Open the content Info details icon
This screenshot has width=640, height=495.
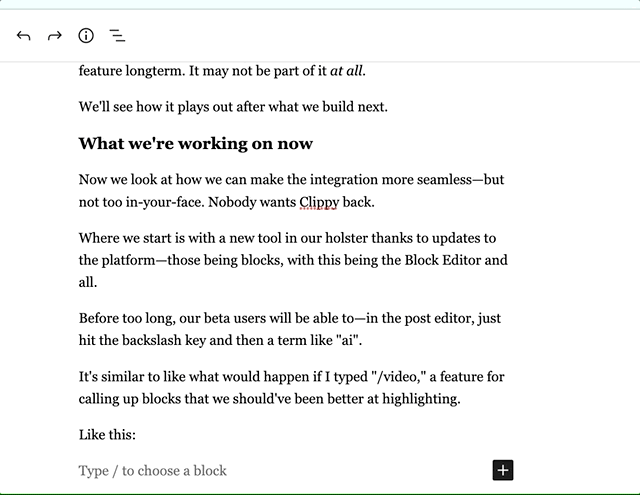(x=86, y=36)
